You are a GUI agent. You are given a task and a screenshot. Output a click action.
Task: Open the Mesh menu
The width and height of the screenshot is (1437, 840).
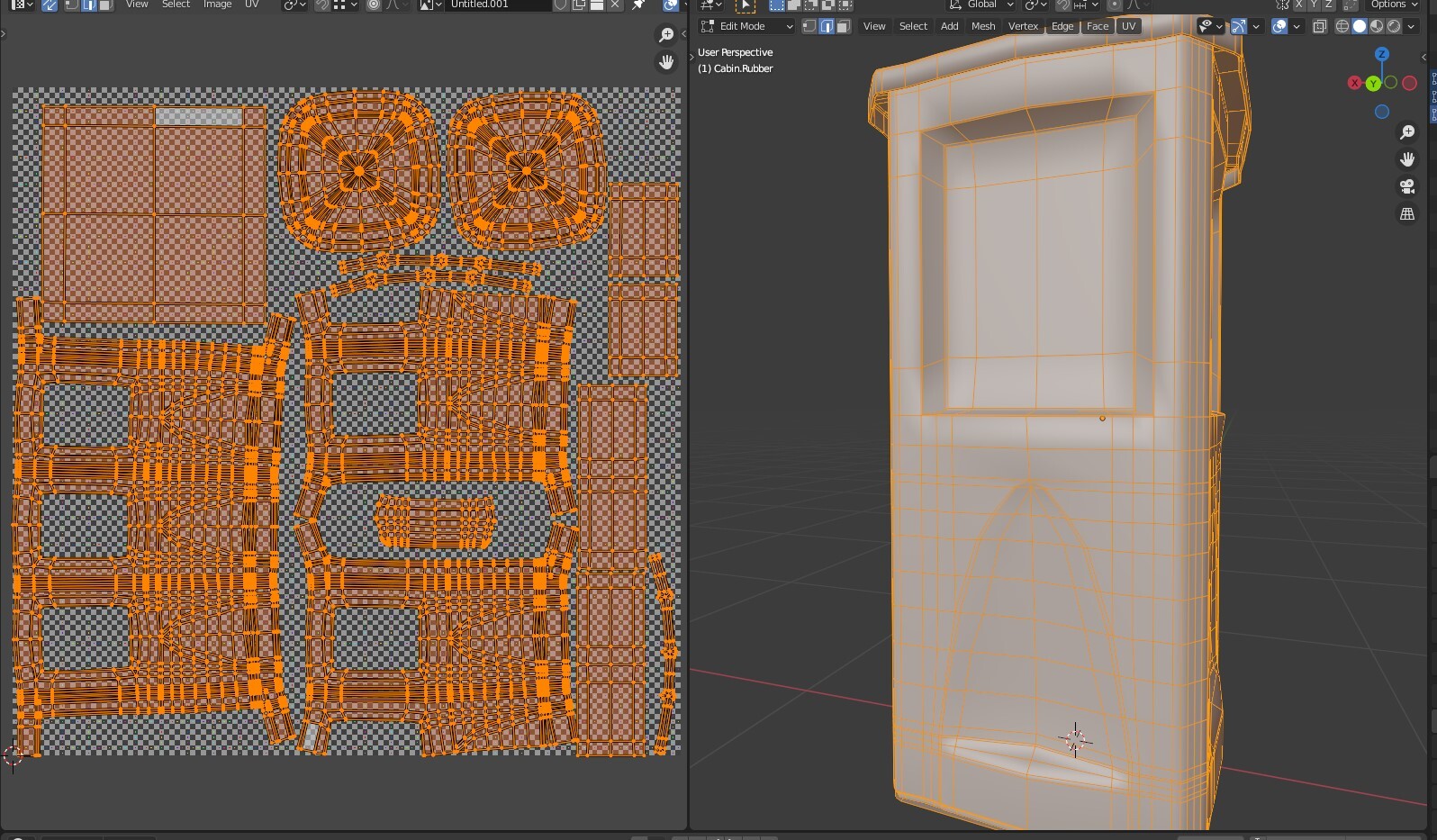pyautogui.click(x=983, y=26)
